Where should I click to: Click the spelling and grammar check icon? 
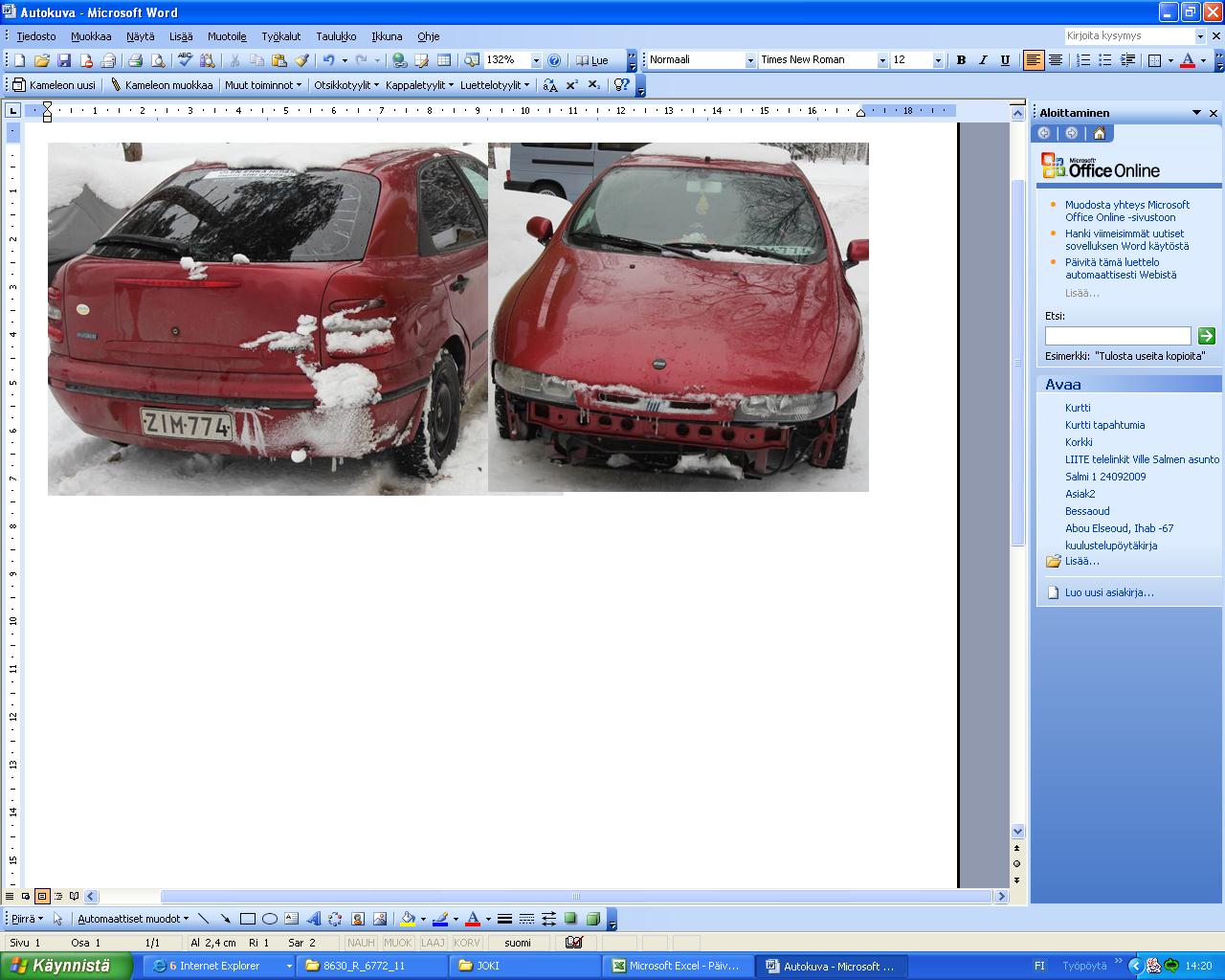[185, 60]
